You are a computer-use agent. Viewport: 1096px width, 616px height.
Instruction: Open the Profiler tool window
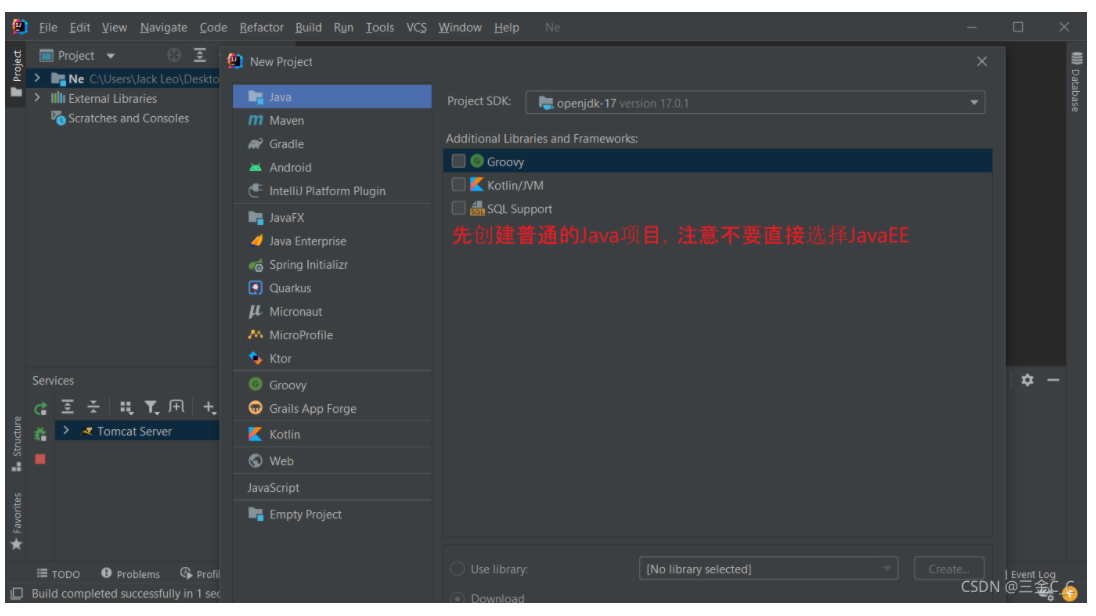click(x=200, y=573)
